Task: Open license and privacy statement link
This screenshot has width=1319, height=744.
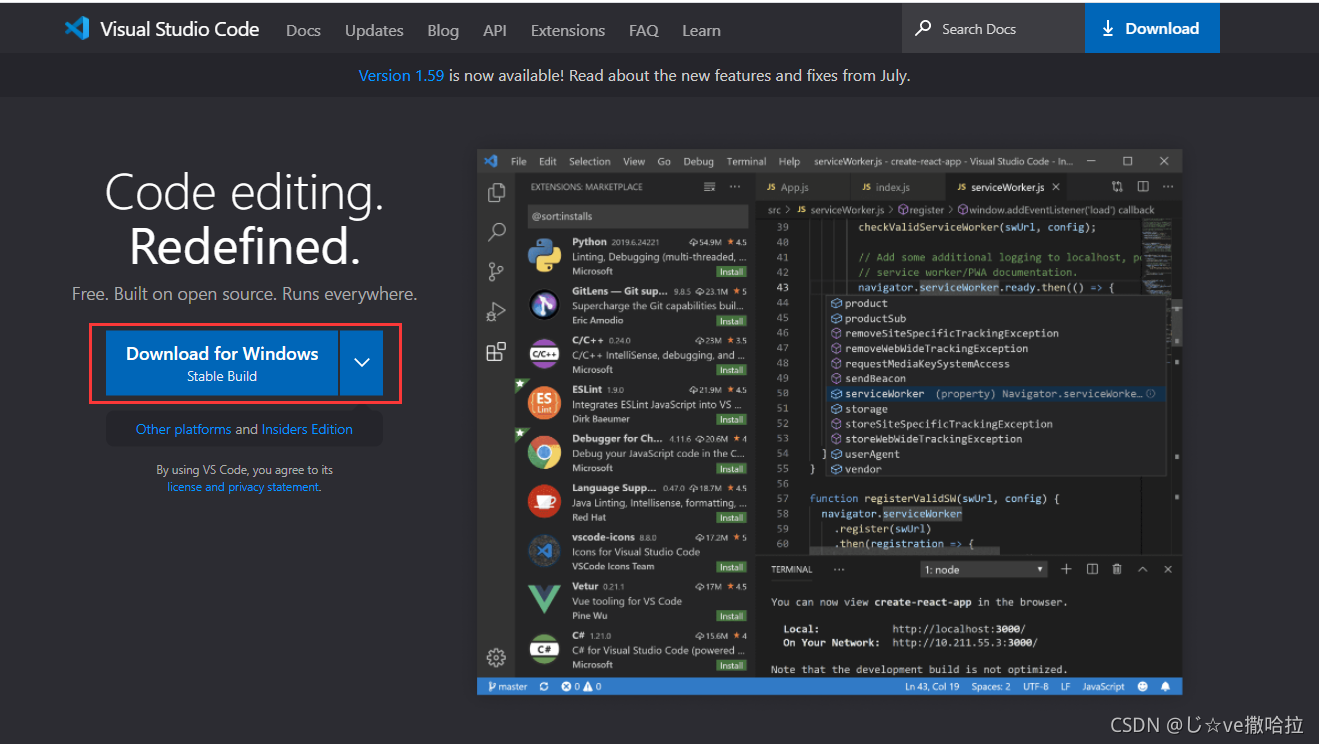Action: (243, 487)
